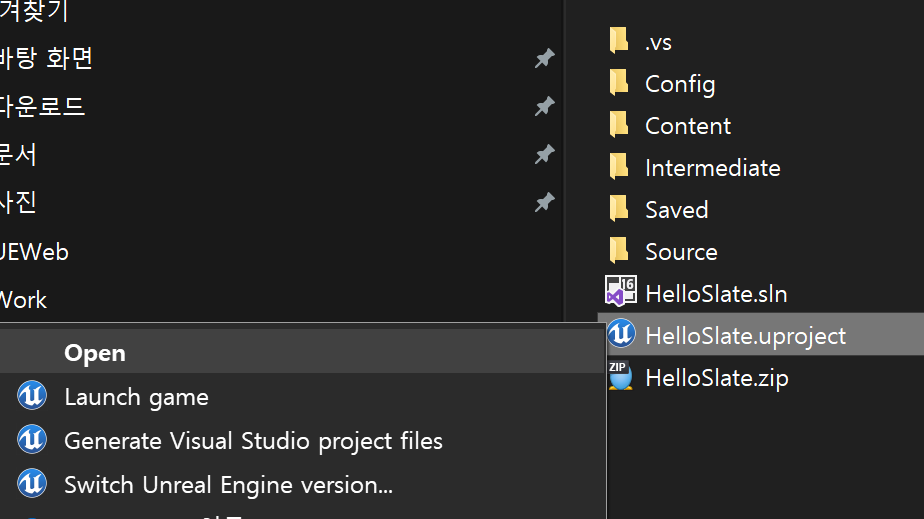Click the Unreal icon beside Switch Unreal Engine version
The image size is (924, 519).
(x=32, y=484)
